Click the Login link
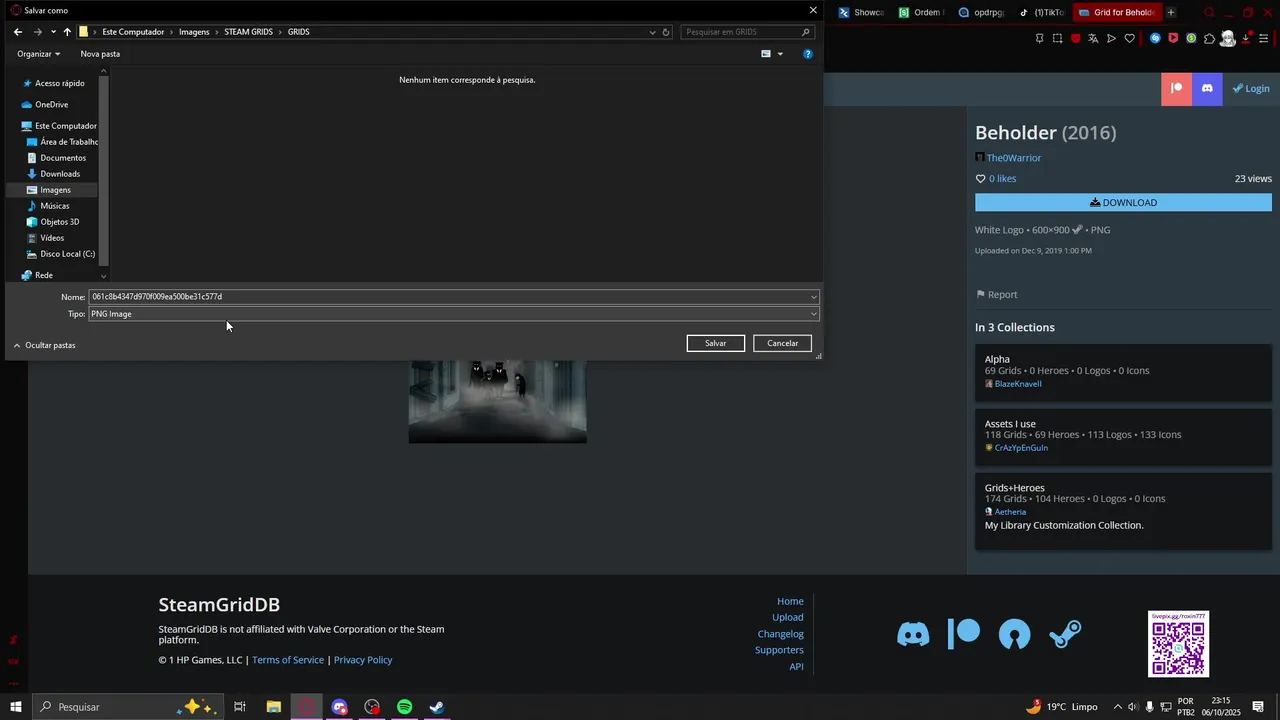Image resolution: width=1280 pixels, height=720 pixels. (1251, 89)
